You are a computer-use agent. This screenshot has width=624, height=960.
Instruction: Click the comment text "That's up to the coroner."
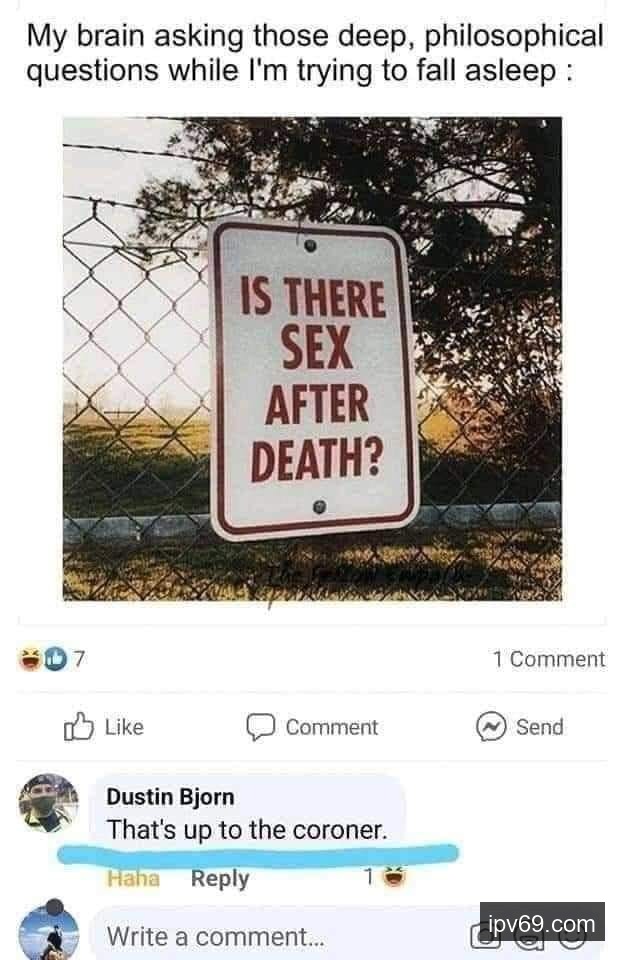(x=247, y=830)
